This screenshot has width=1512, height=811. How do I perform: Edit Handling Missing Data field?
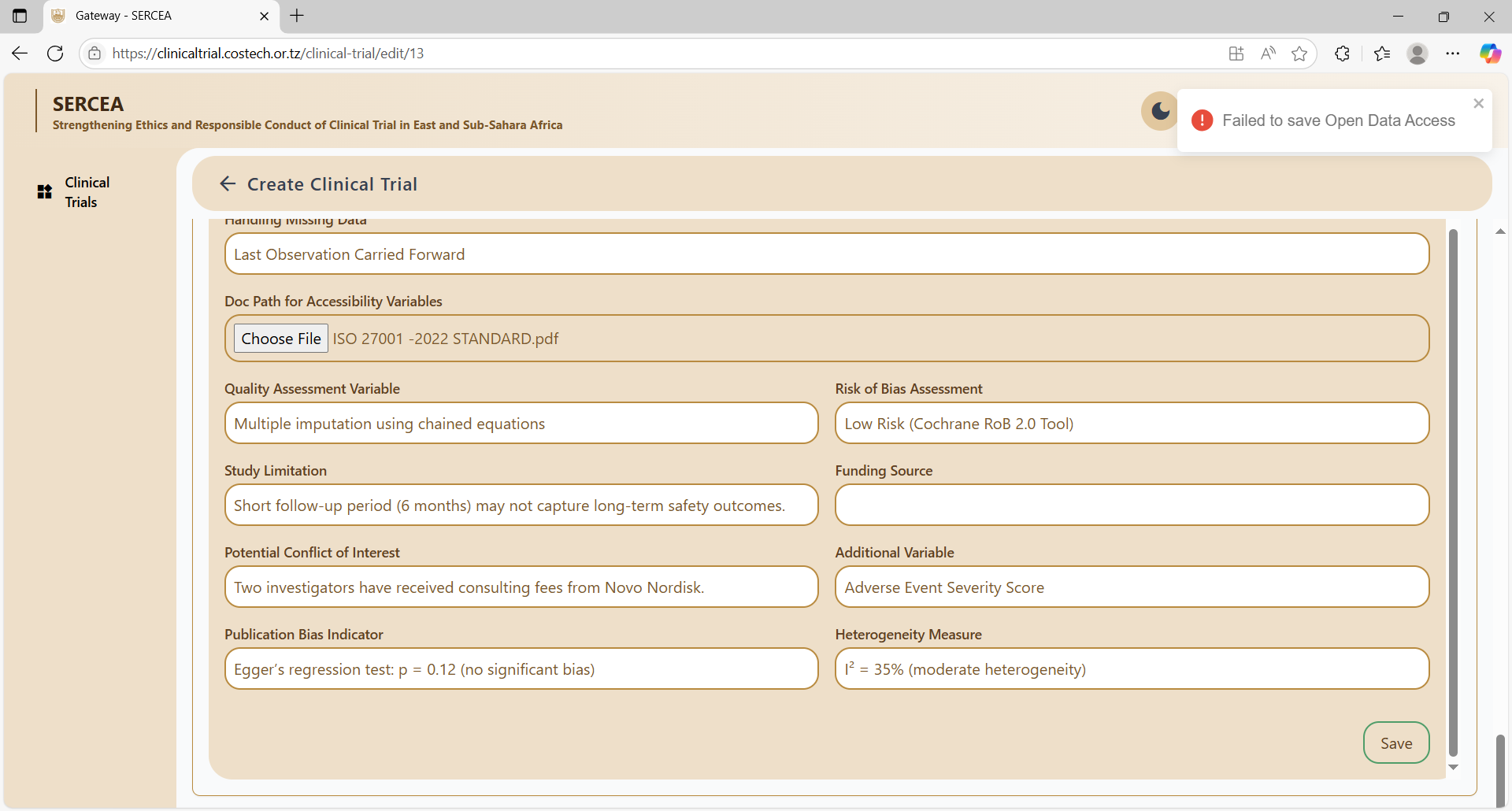click(827, 254)
